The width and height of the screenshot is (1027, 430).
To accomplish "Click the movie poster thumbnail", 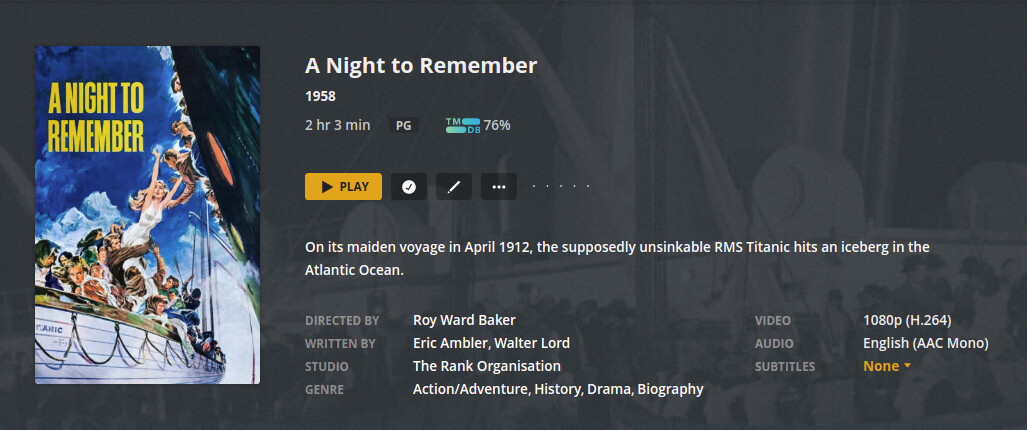I will tap(147, 215).
